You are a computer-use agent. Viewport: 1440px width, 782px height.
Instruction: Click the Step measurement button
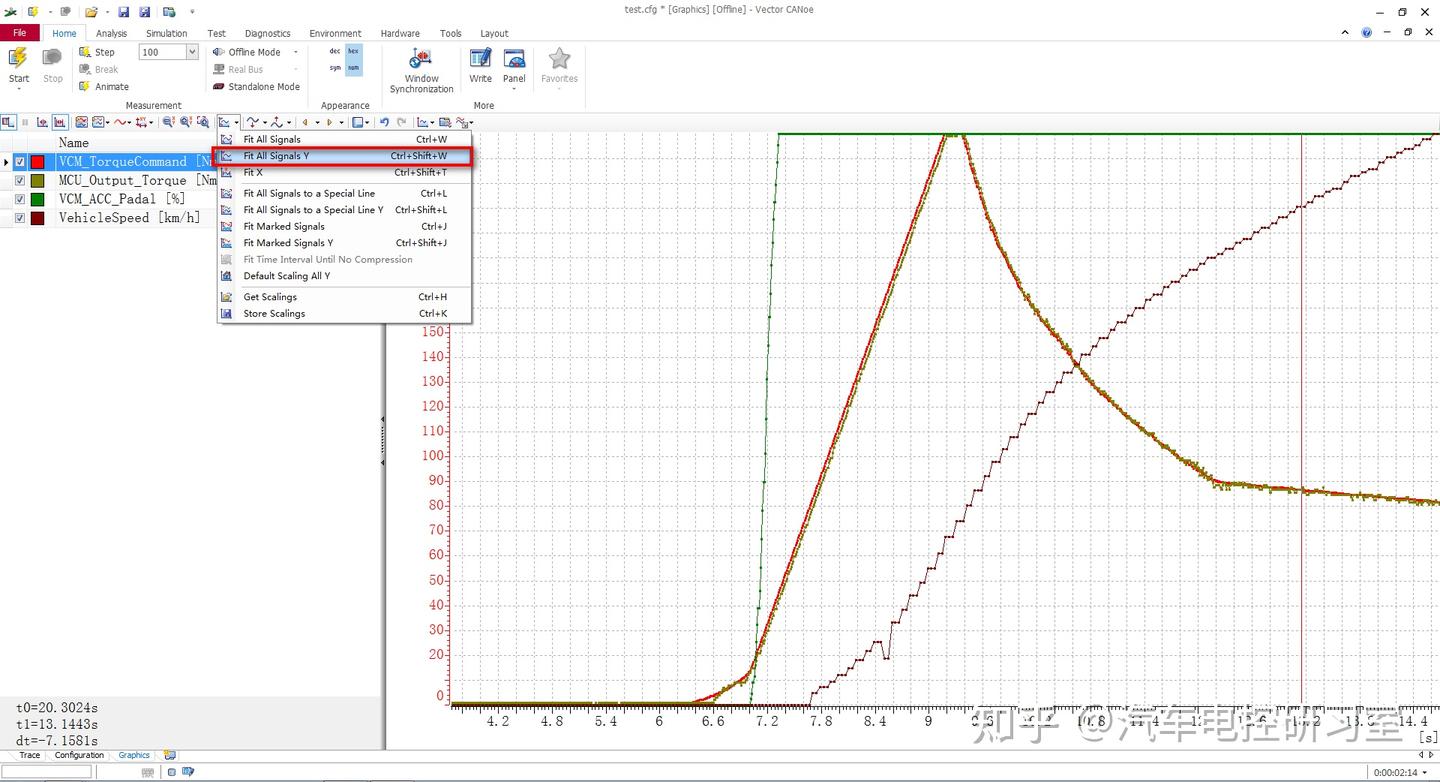[97, 52]
